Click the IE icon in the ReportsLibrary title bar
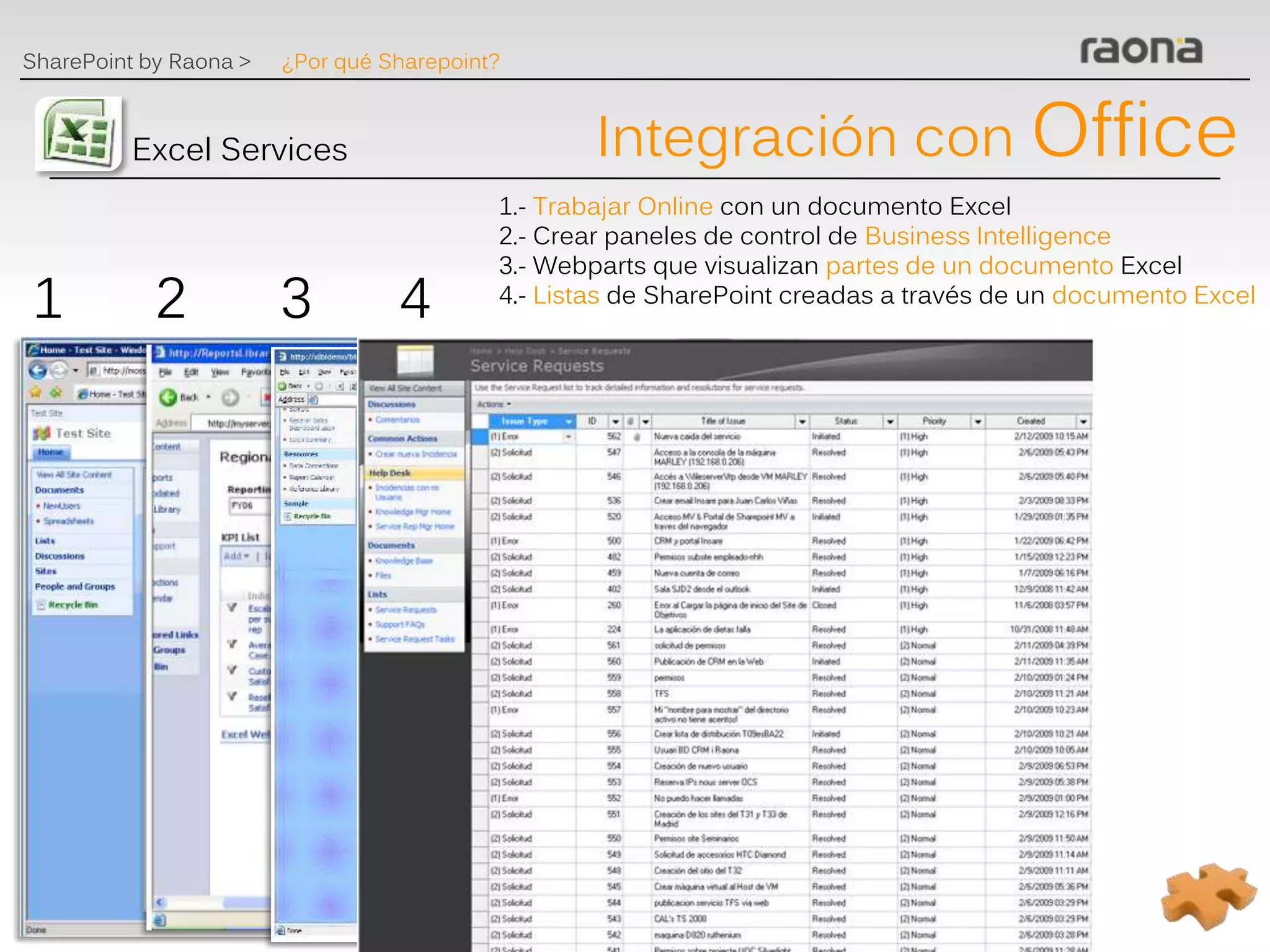Viewport: 1270px width, 952px height. tap(160, 353)
